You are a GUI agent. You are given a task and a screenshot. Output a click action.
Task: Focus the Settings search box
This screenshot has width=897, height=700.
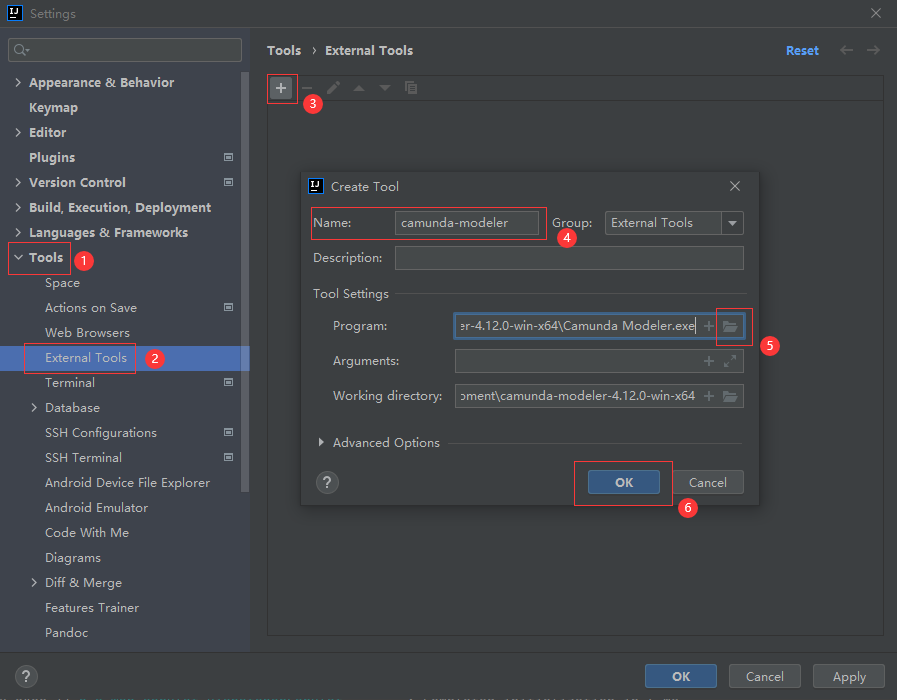pos(125,50)
